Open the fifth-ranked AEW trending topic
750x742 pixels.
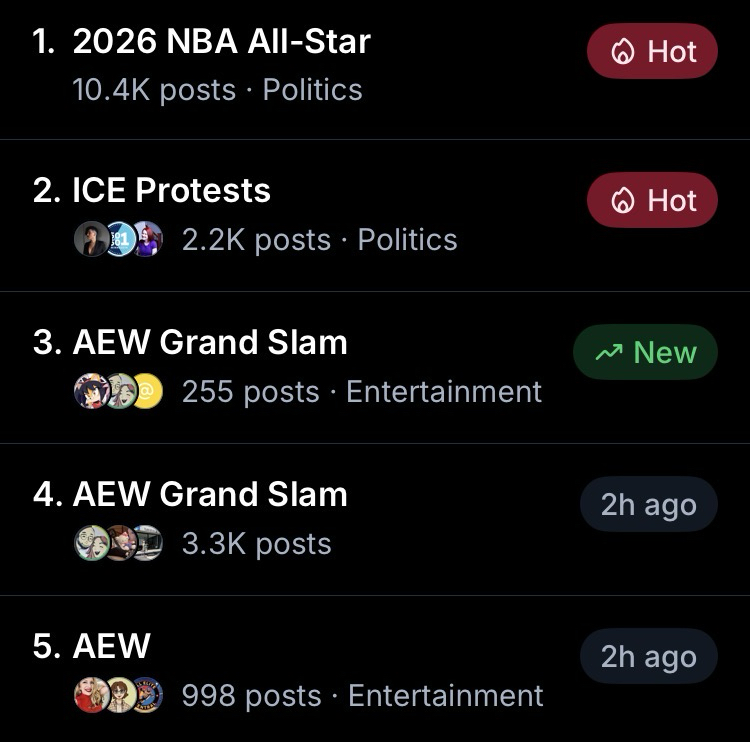[x=111, y=646]
